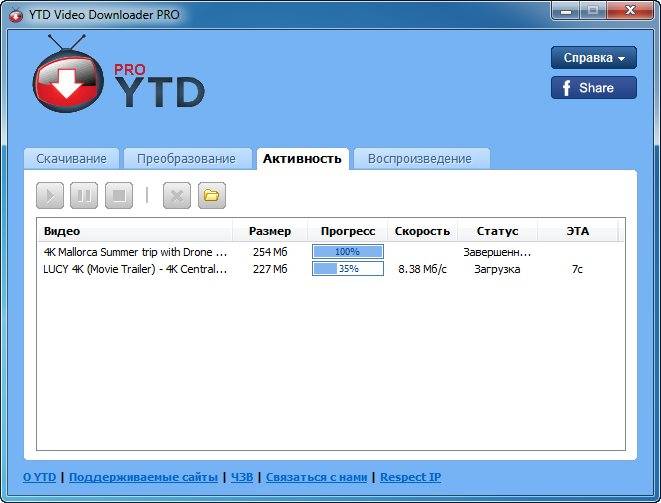The image size is (661, 503).
Task: Click the stop download toolbar icon
Action: pyautogui.click(x=119, y=196)
